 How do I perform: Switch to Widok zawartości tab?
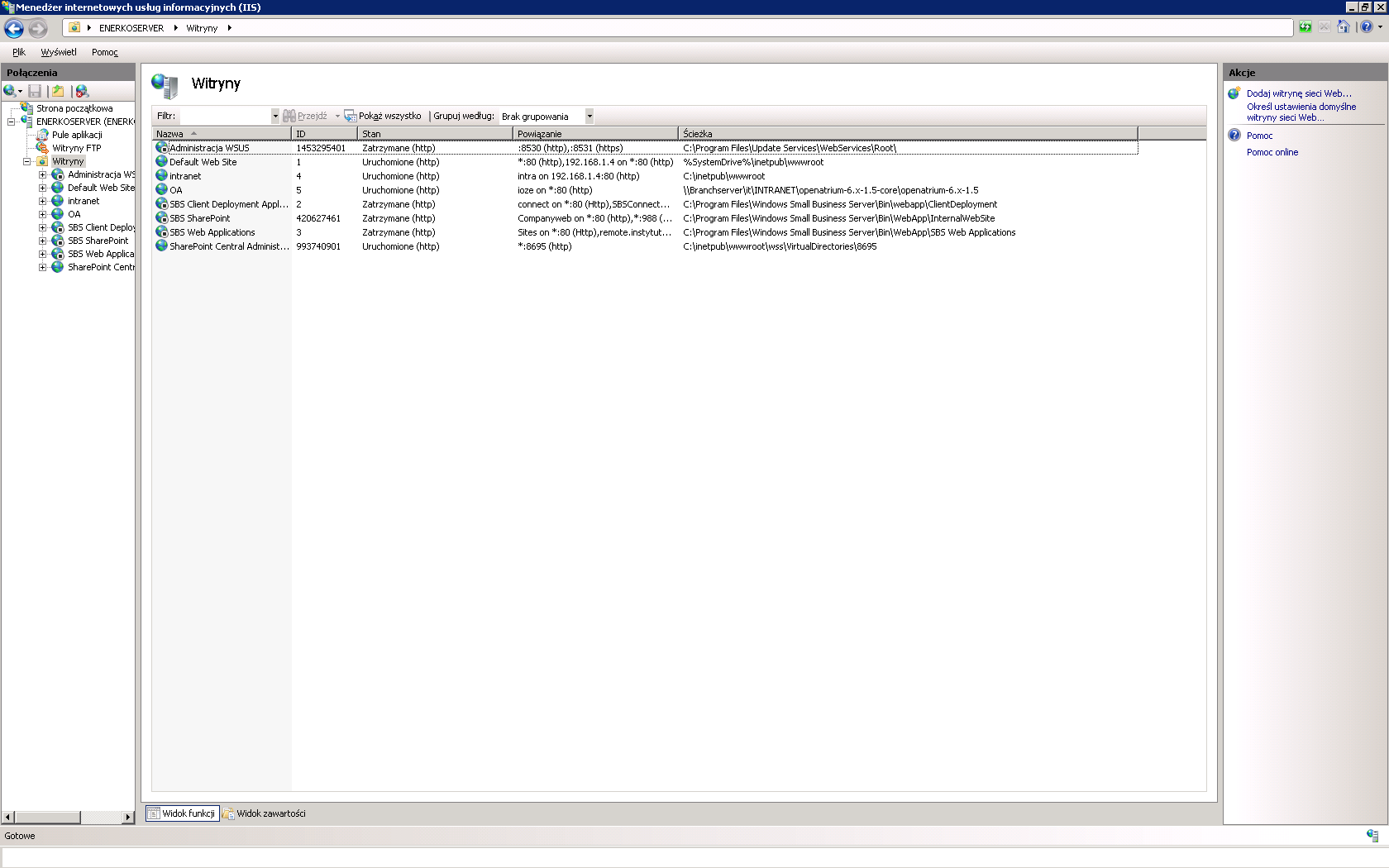tap(265, 813)
